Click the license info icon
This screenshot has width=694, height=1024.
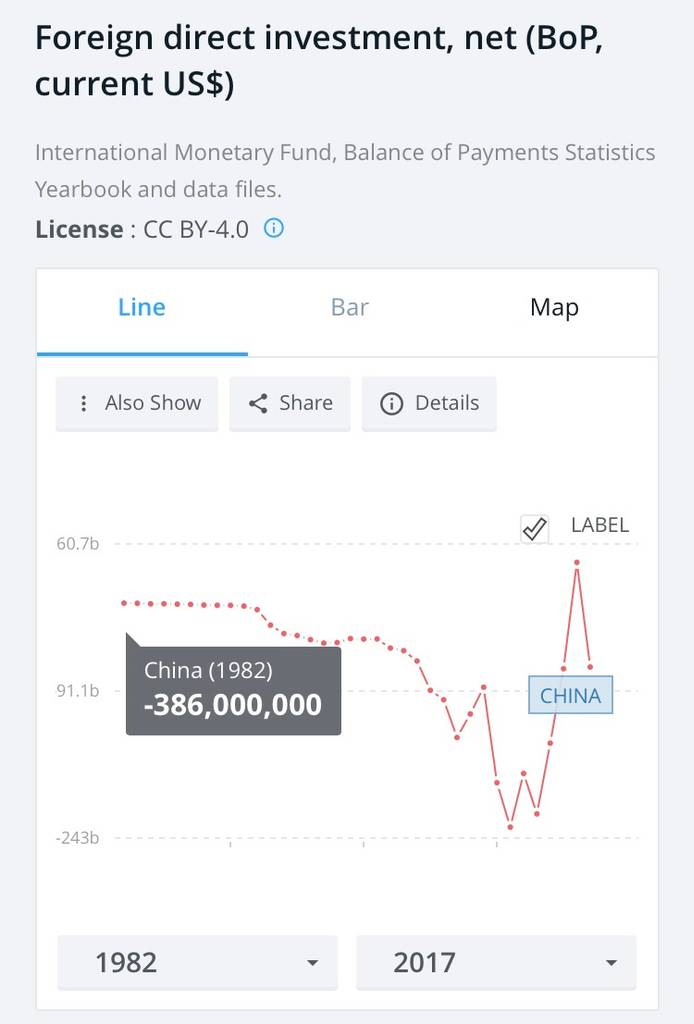coord(273,228)
